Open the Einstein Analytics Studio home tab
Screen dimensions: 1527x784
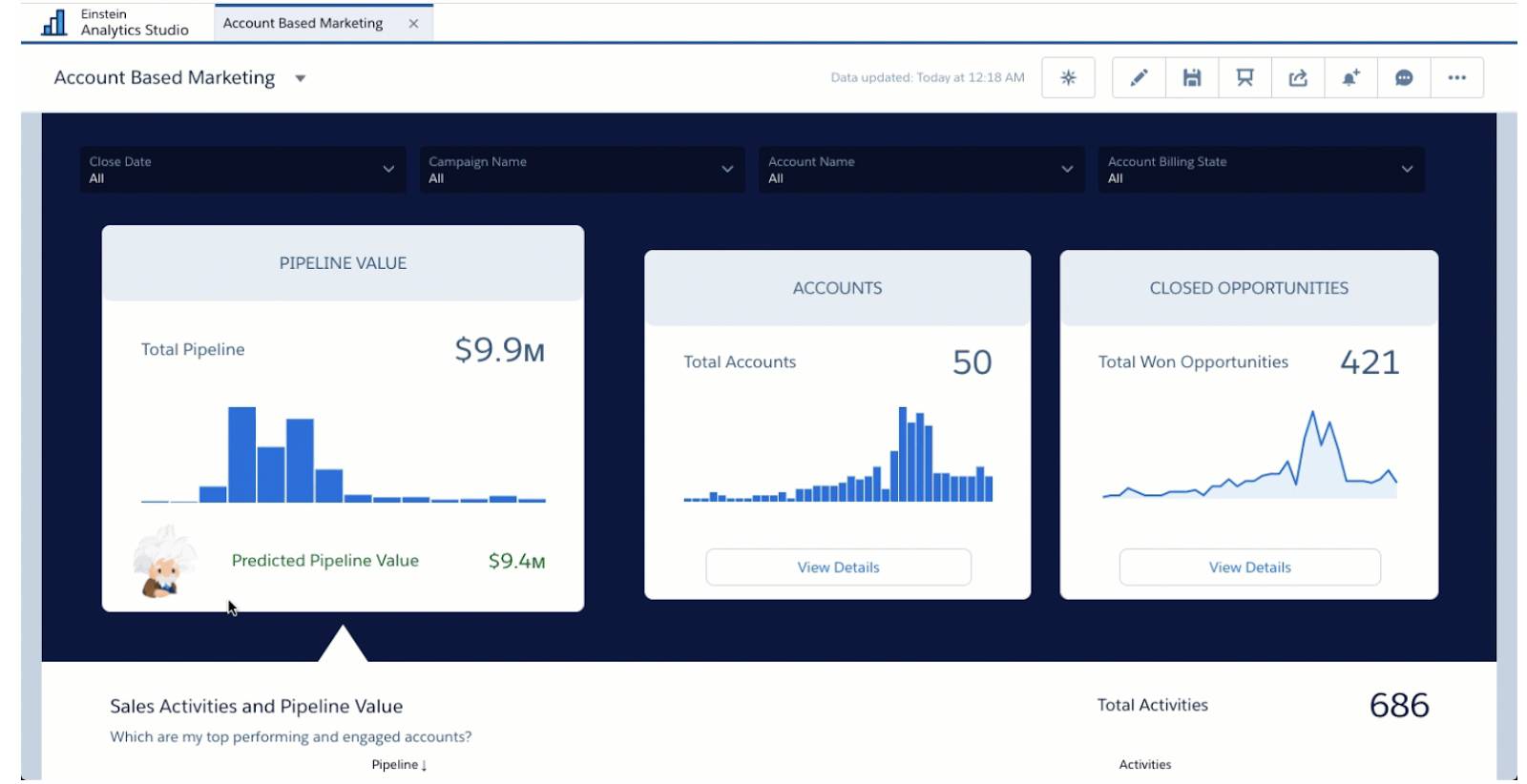click(x=115, y=22)
